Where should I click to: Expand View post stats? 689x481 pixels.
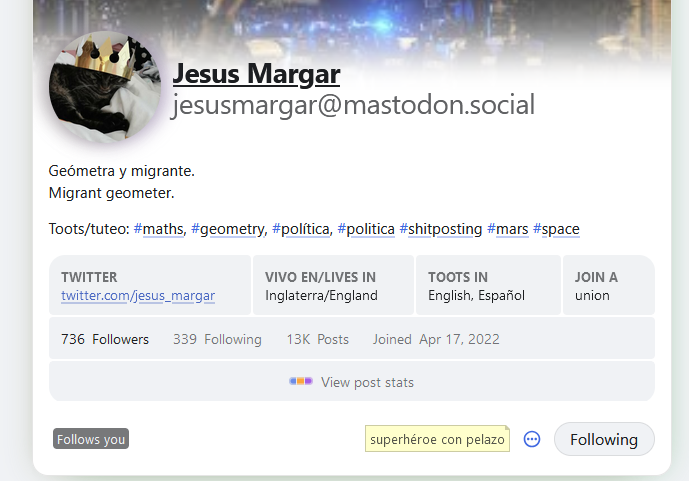coord(352,381)
